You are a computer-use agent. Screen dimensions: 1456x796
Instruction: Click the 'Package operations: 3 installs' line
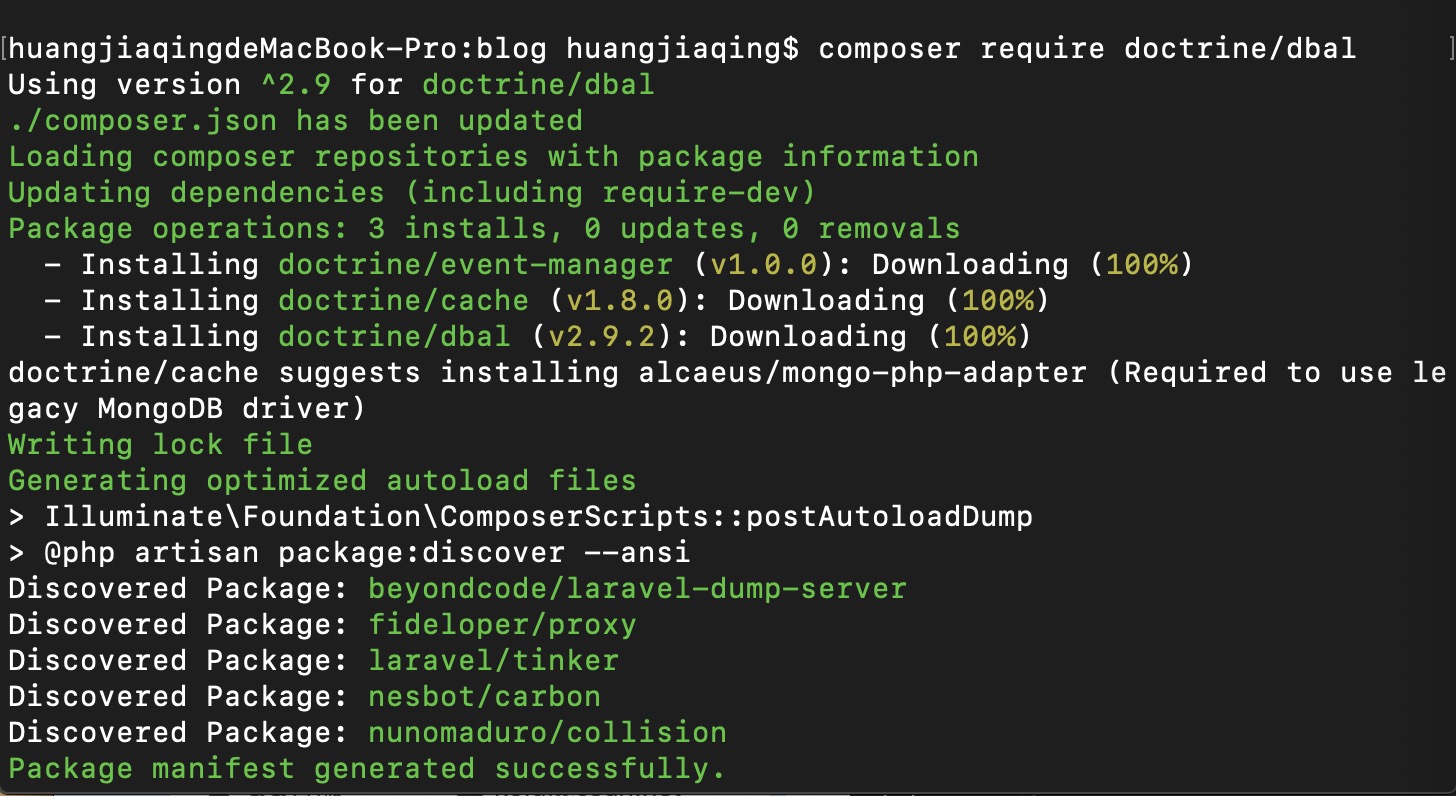[x=484, y=228]
